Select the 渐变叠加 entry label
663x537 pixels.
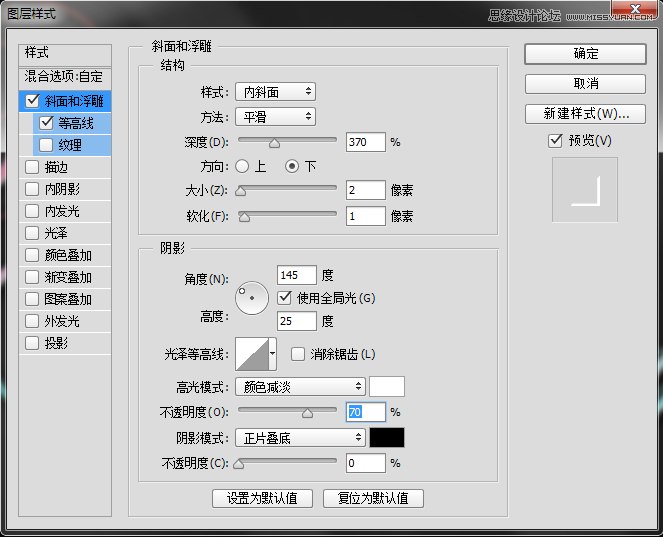[x=68, y=277]
